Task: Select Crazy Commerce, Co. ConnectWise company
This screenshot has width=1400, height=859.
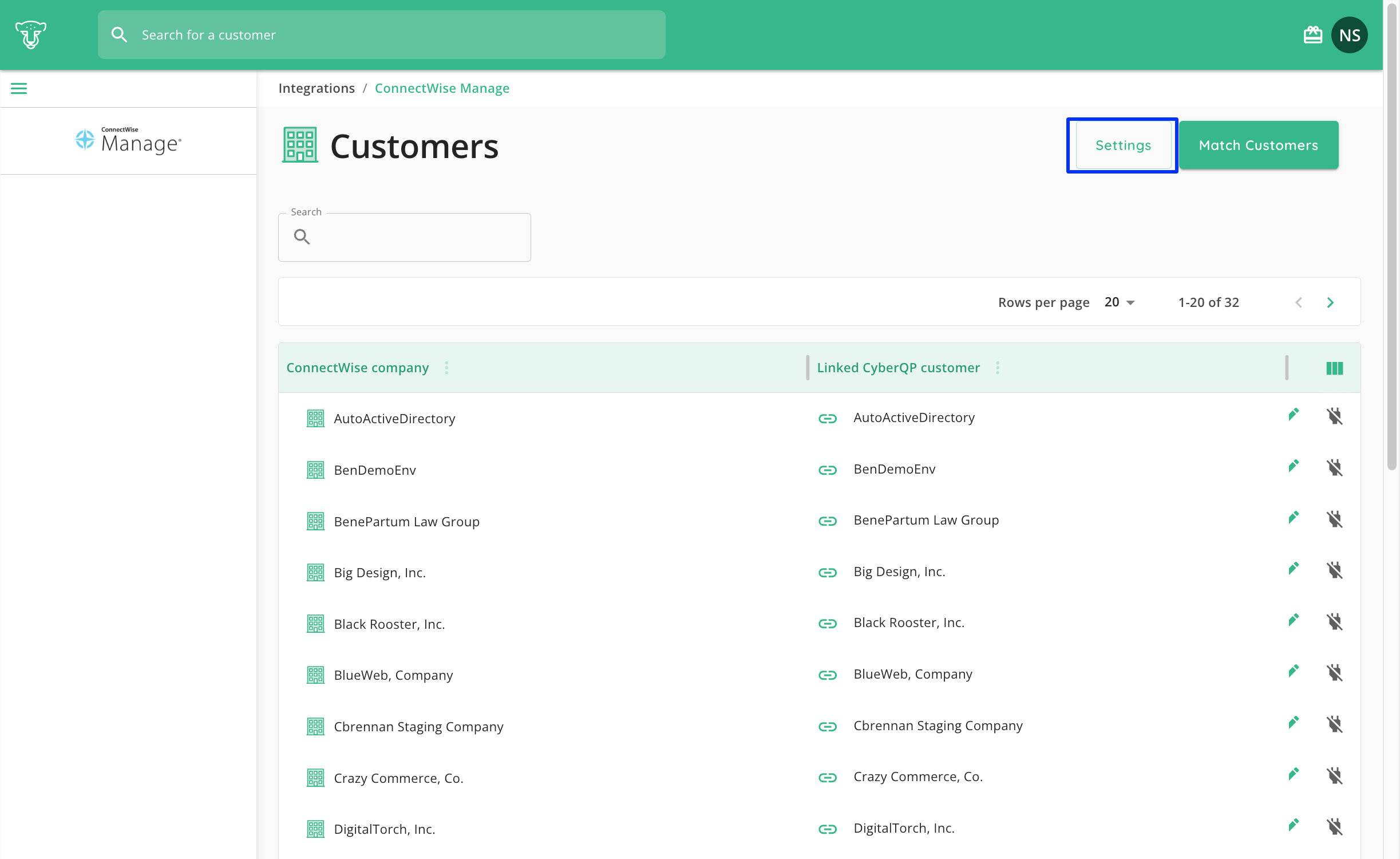Action: 398,778
